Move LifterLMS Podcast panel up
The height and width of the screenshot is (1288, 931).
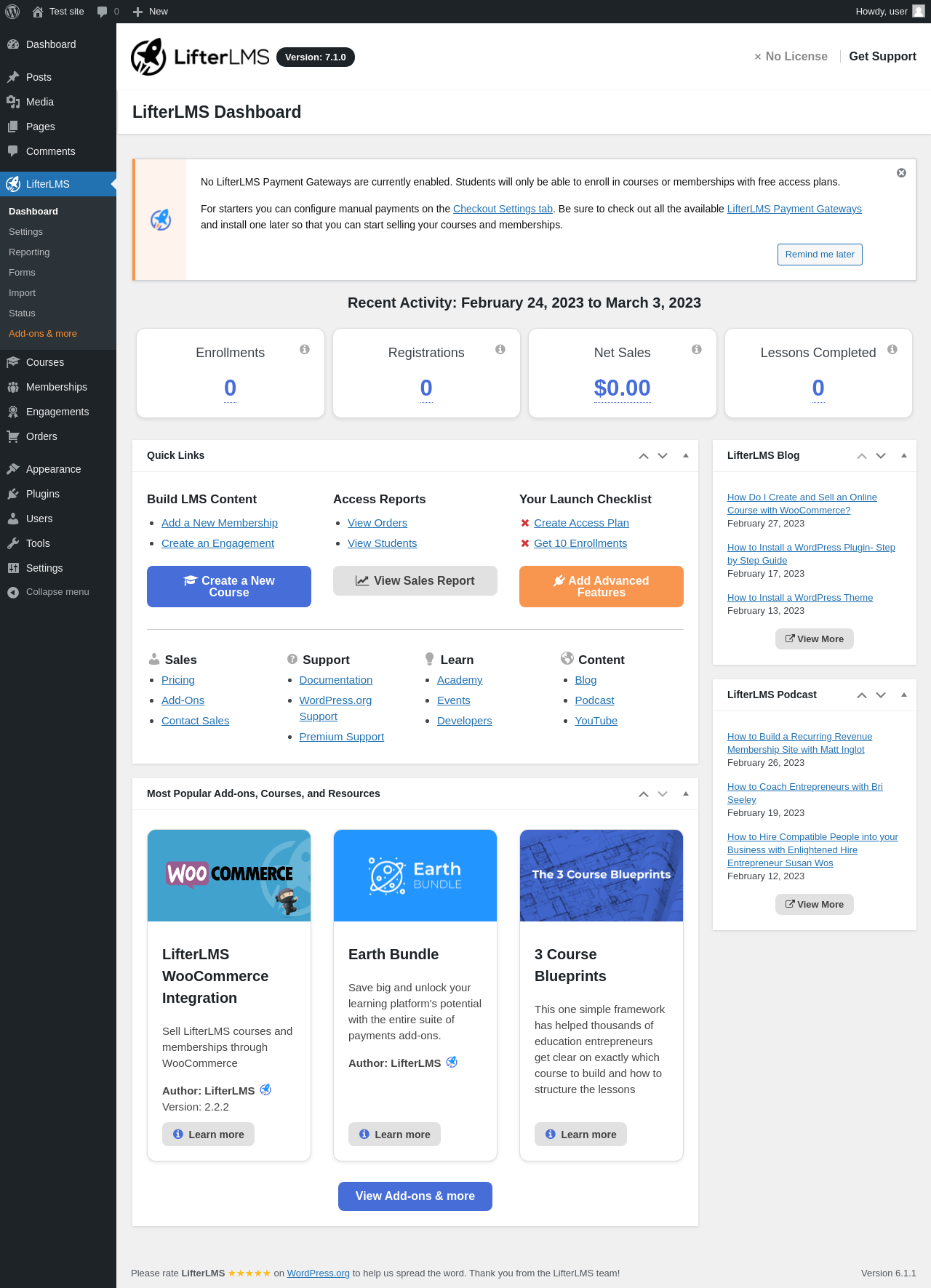pos(862,695)
